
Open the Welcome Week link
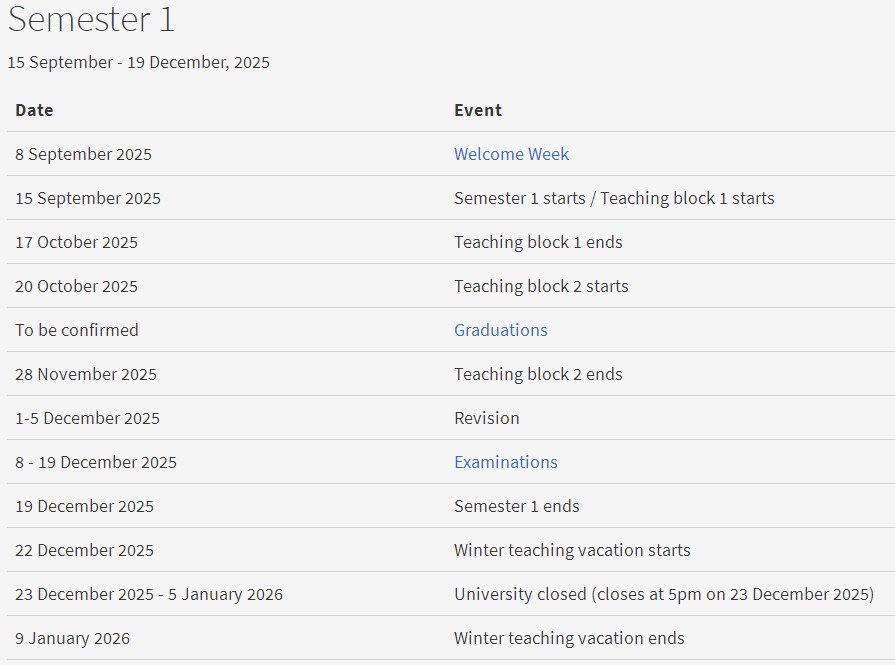point(511,154)
